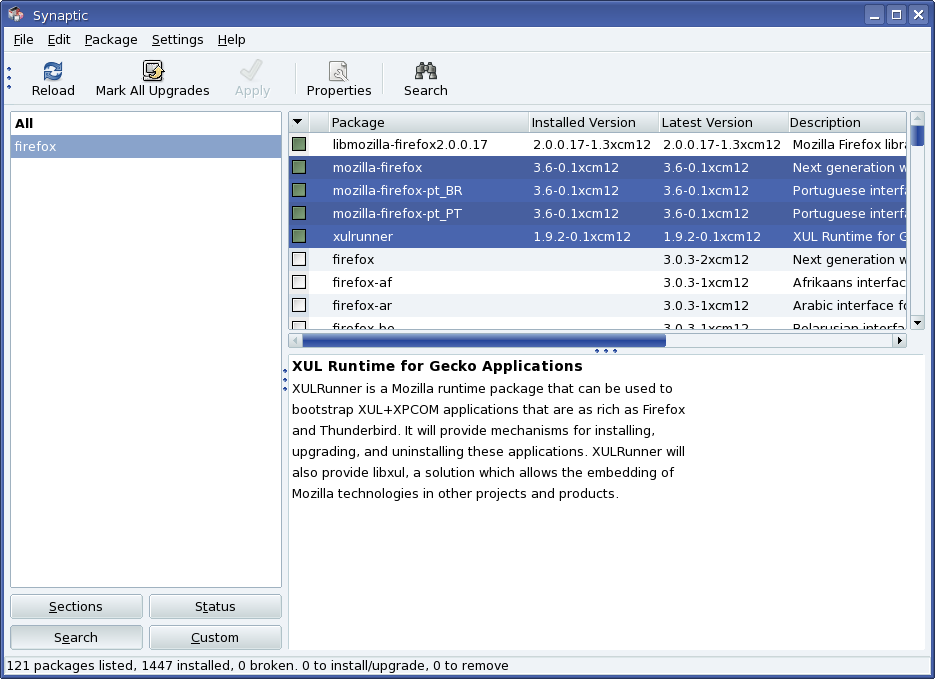Click the toolbar drag handle left of Reload
The width and height of the screenshot is (935, 679).
(9, 78)
